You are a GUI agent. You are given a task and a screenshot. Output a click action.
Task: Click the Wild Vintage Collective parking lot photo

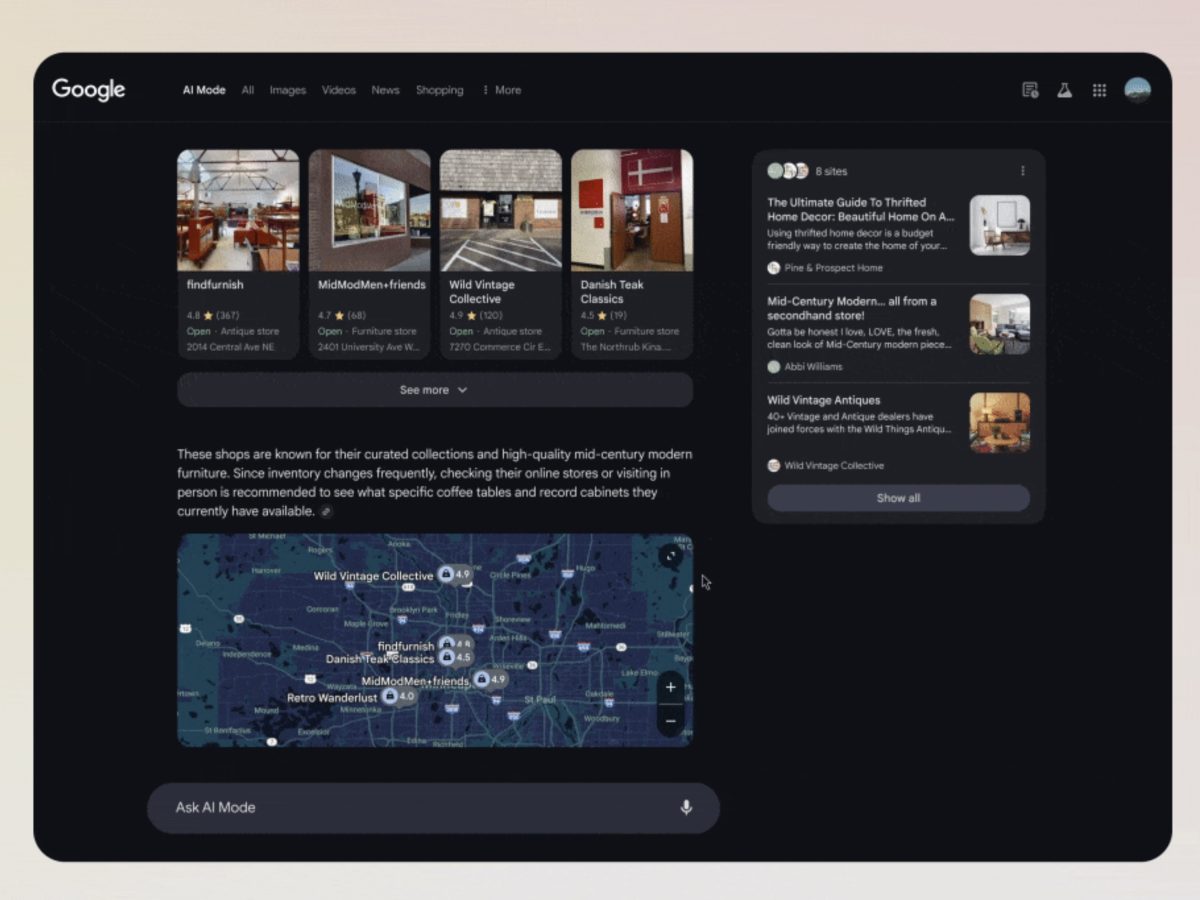click(501, 210)
